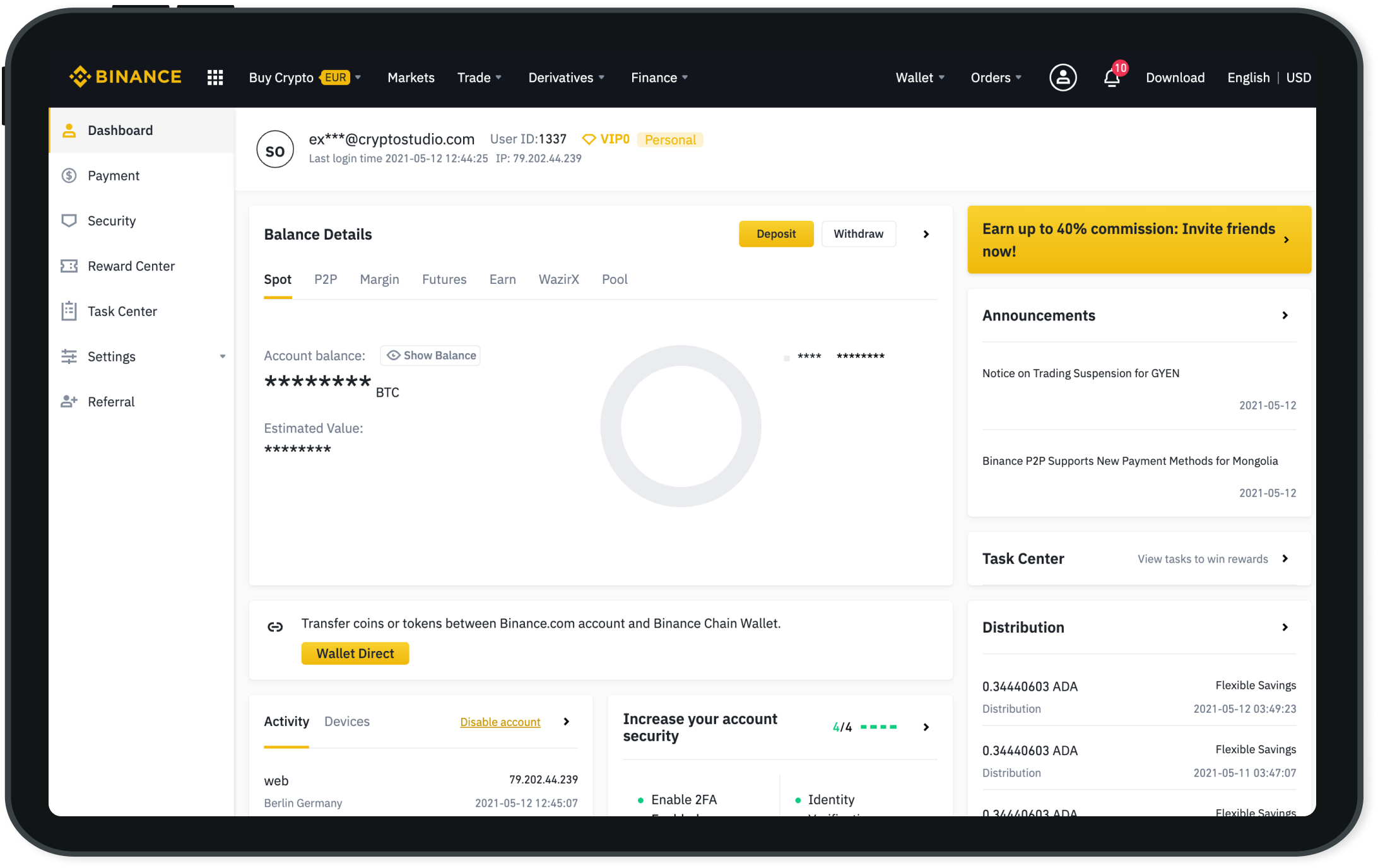
Task: Click the Referral sidebar icon
Action: click(70, 401)
